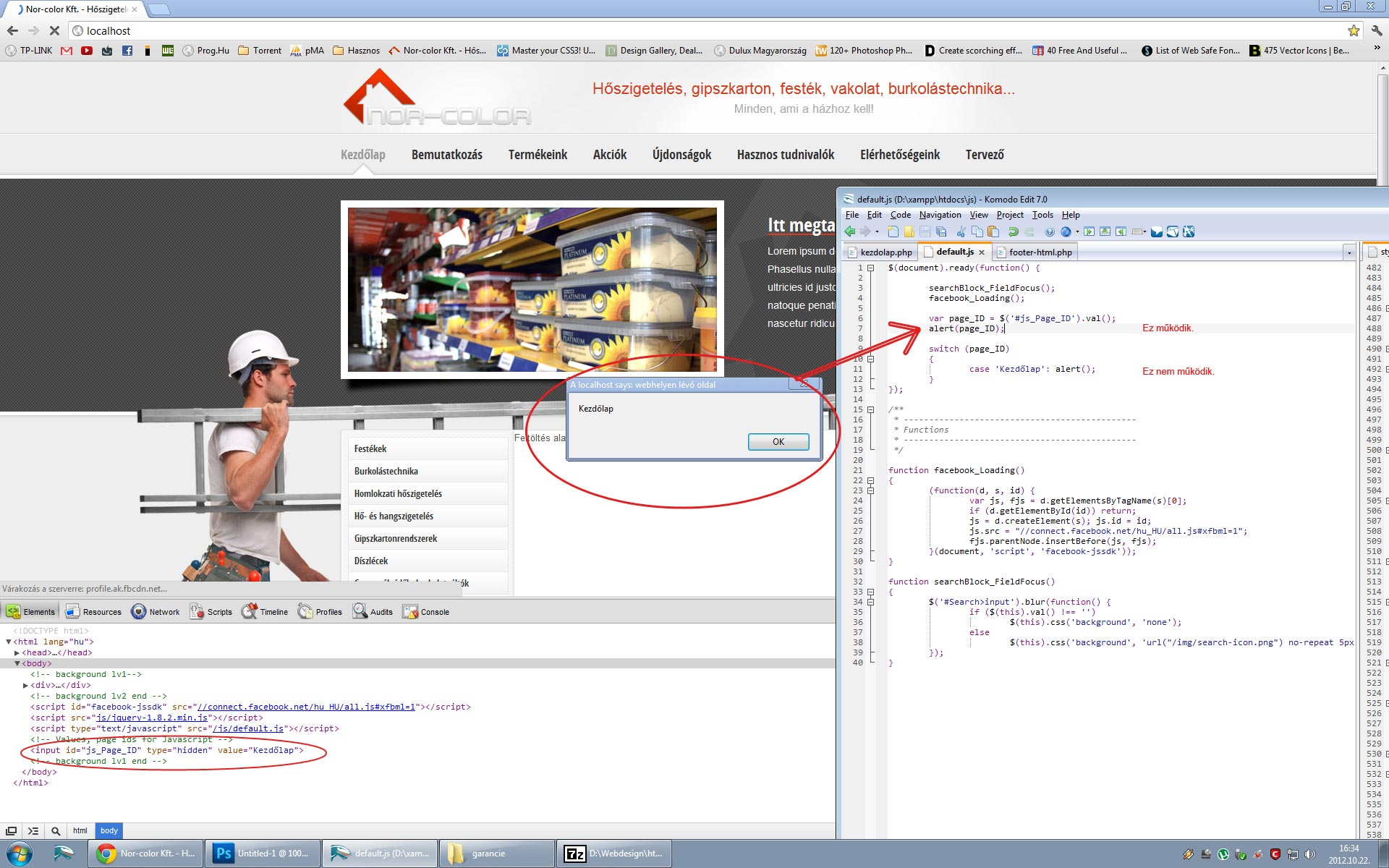Open the DevTools Scripts panel
Viewport: 1389px width, 868px height.
211,612
